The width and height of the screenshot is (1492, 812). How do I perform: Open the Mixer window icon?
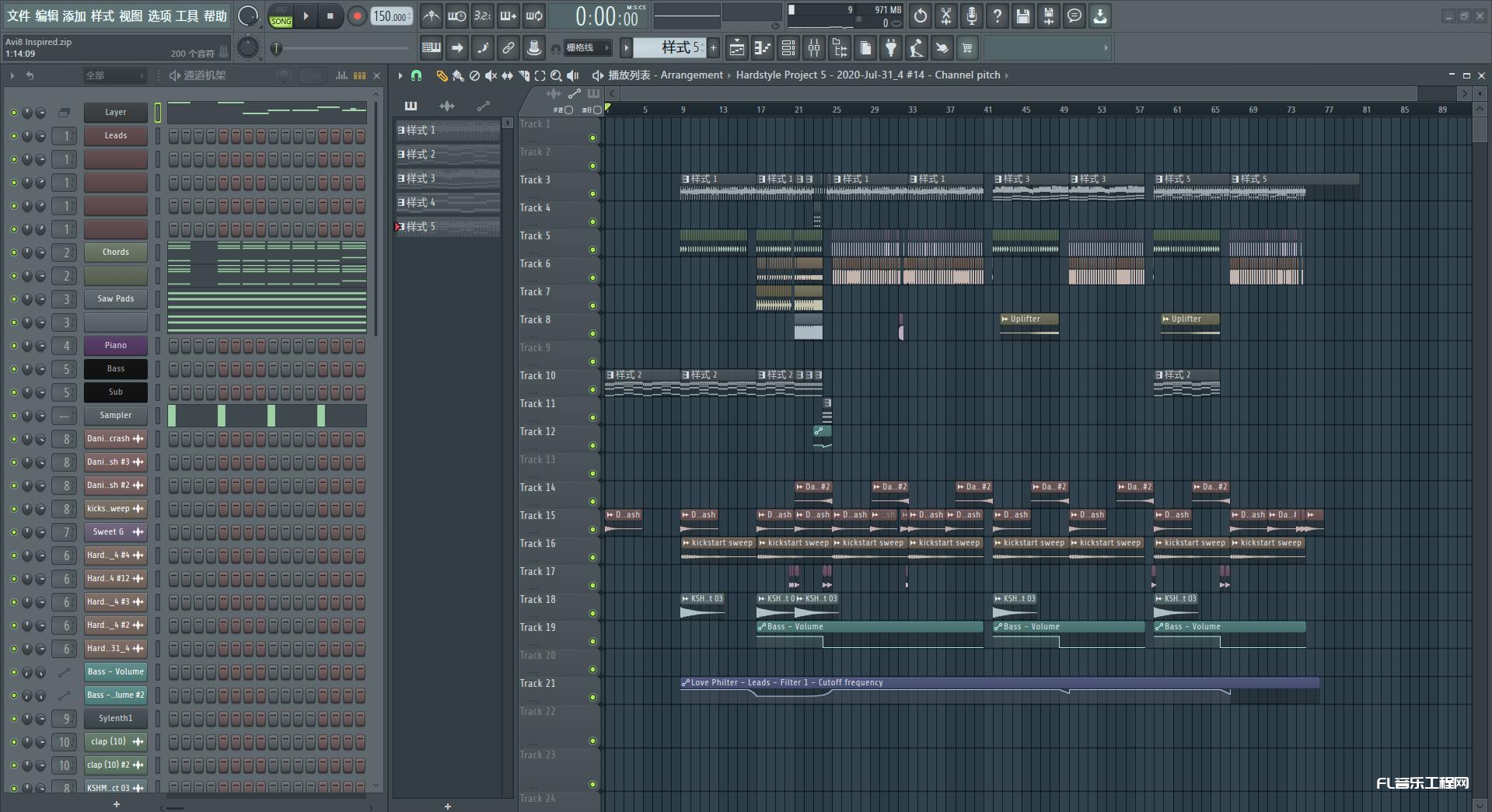coord(814,48)
